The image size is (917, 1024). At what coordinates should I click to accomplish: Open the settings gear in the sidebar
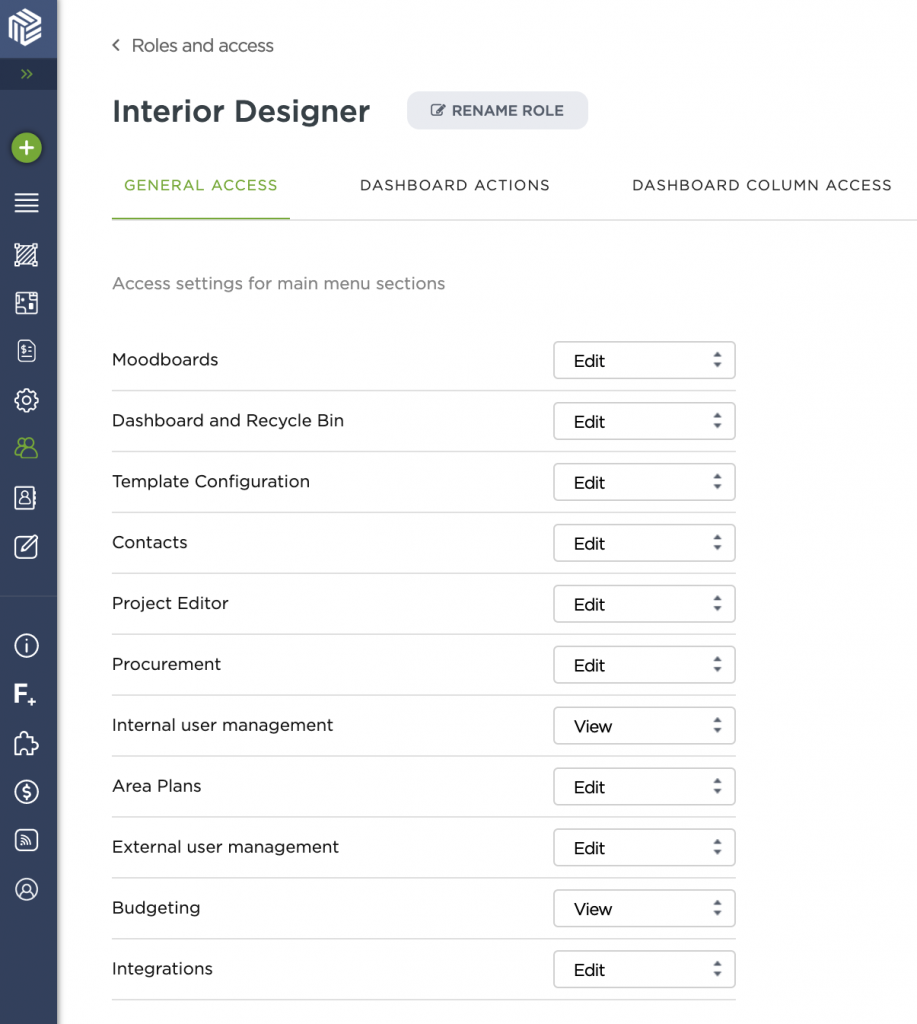point(28,400)
